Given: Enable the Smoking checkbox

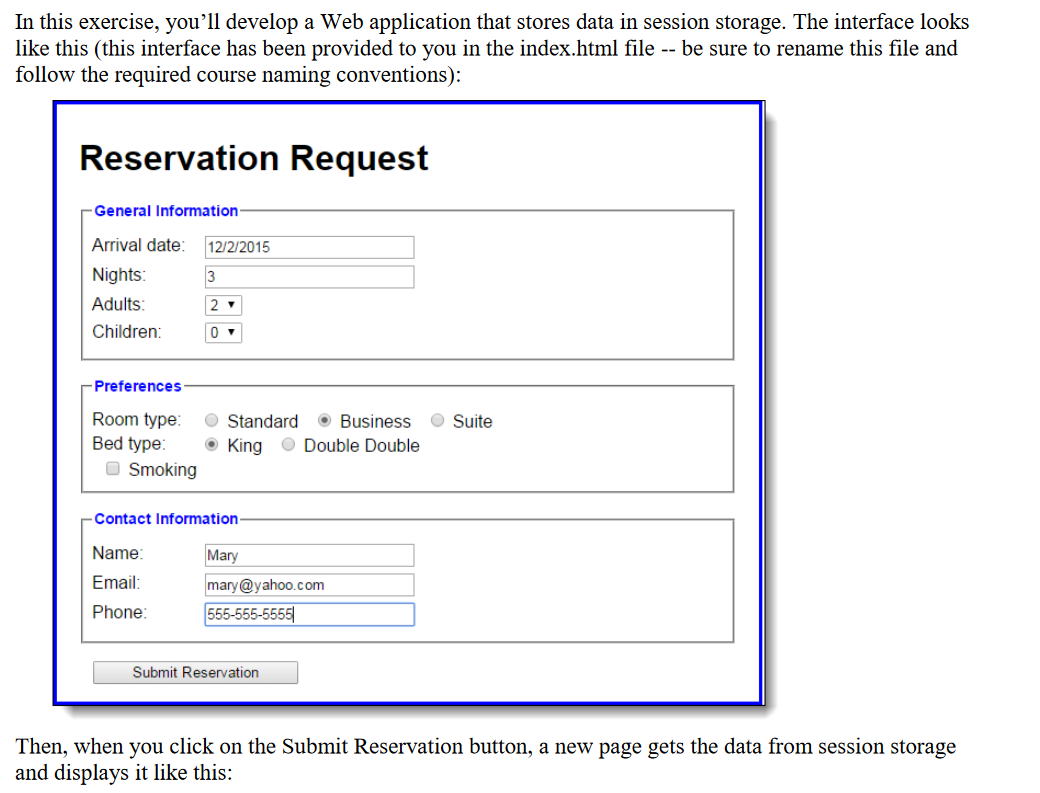Looking at the screenshot, I should 113,469.
